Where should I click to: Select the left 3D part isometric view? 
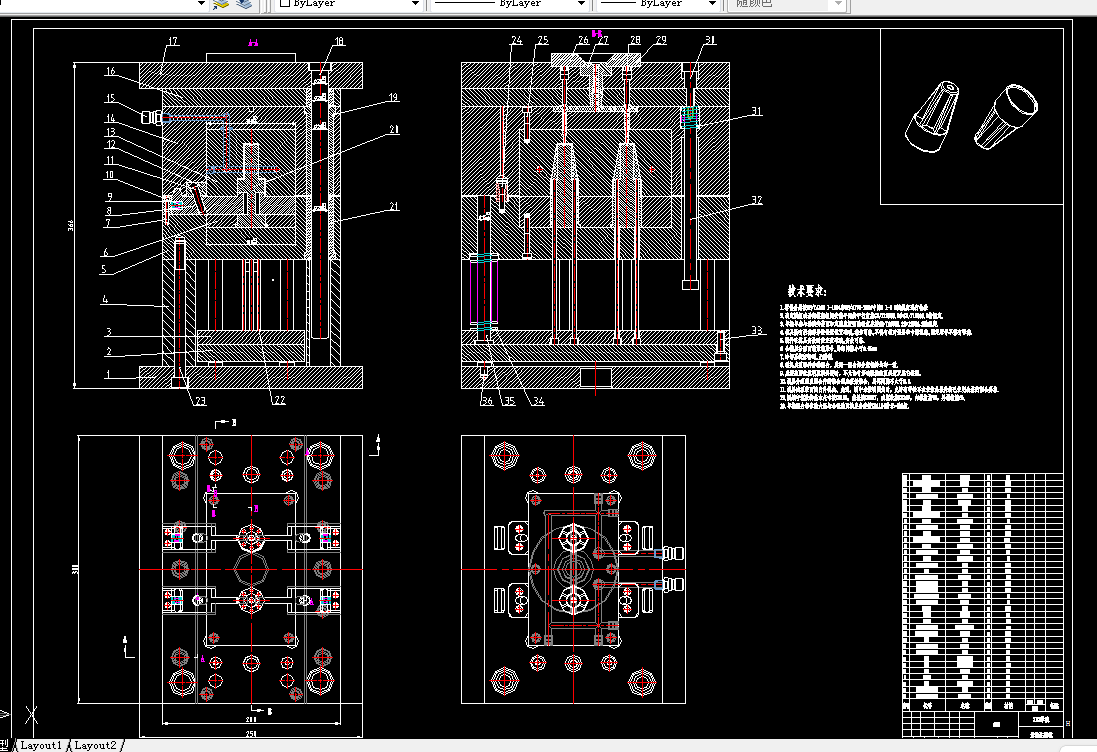tap(931, 116)
